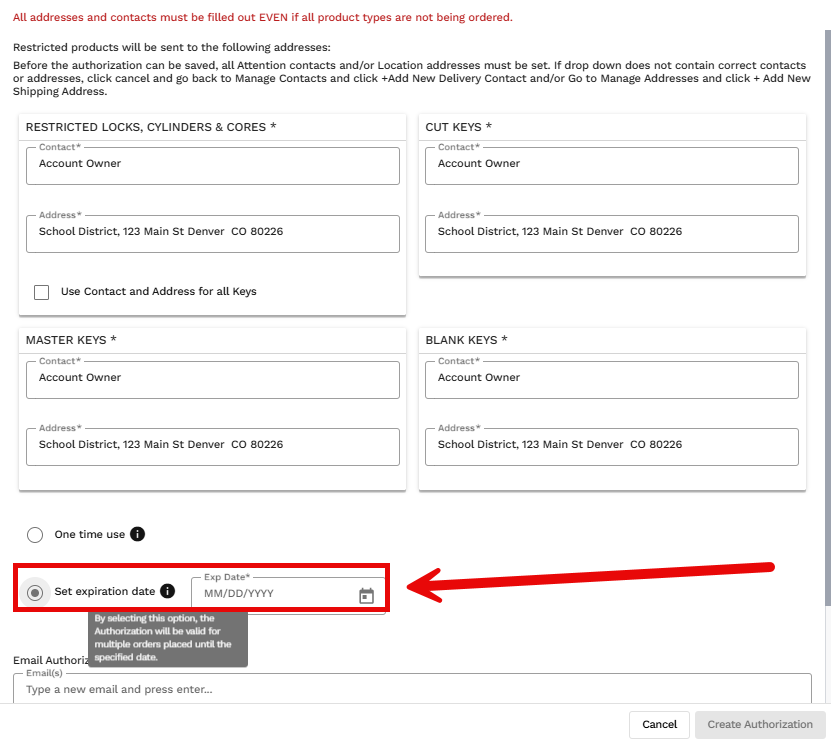Image resolution: width=831 pixels, height=746 pixels.
Task: Click the Set expiration date label text
Action: click(x=104, y=591)
